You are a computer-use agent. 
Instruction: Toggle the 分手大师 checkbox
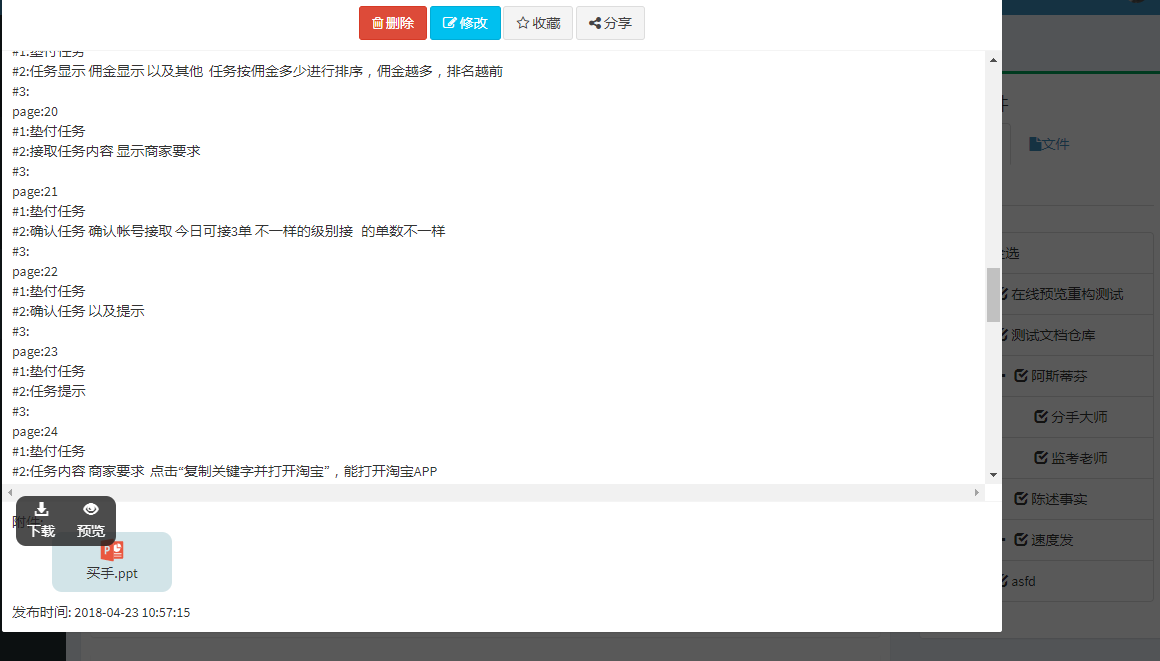point(1041,417)
